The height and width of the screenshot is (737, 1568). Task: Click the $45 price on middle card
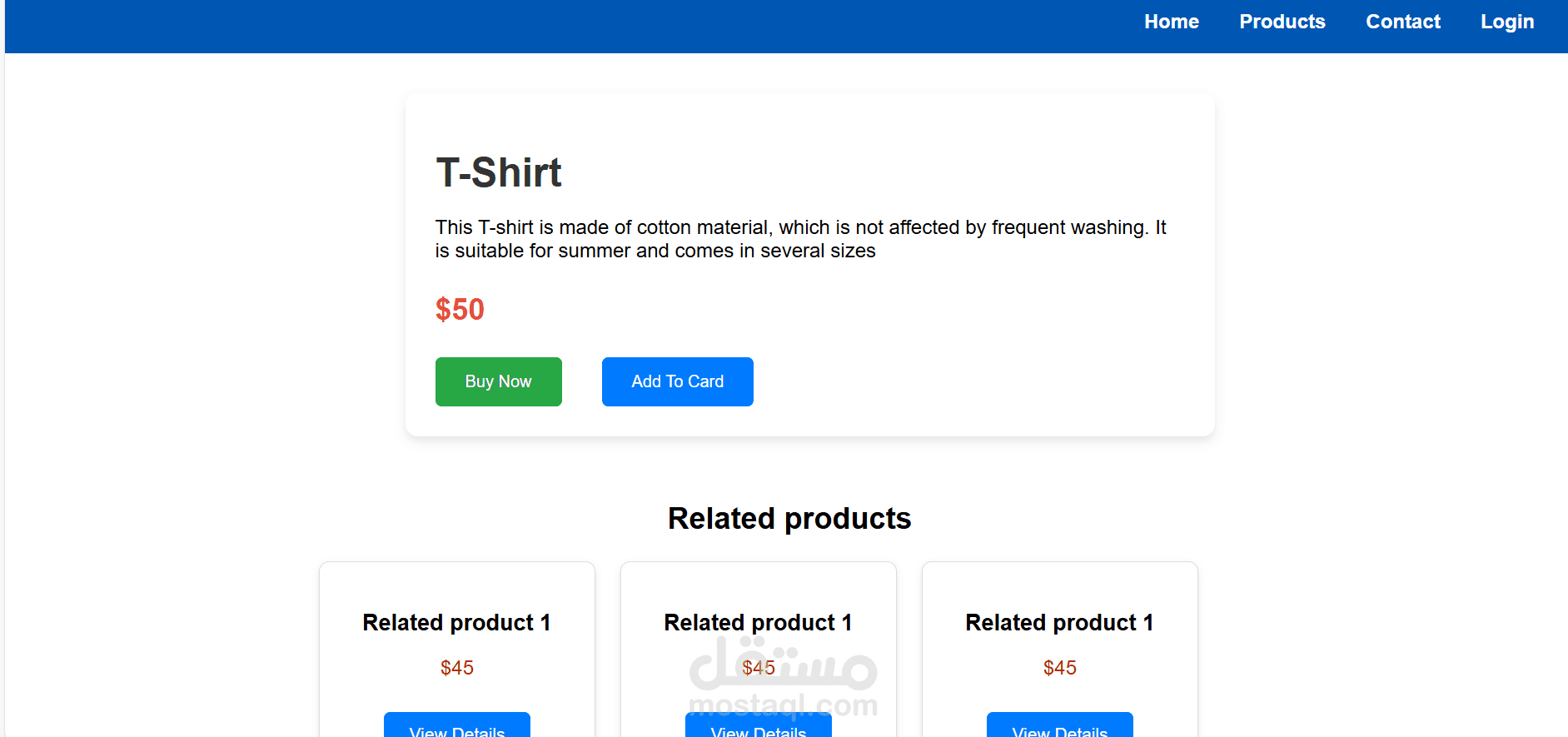coord(758,668)
